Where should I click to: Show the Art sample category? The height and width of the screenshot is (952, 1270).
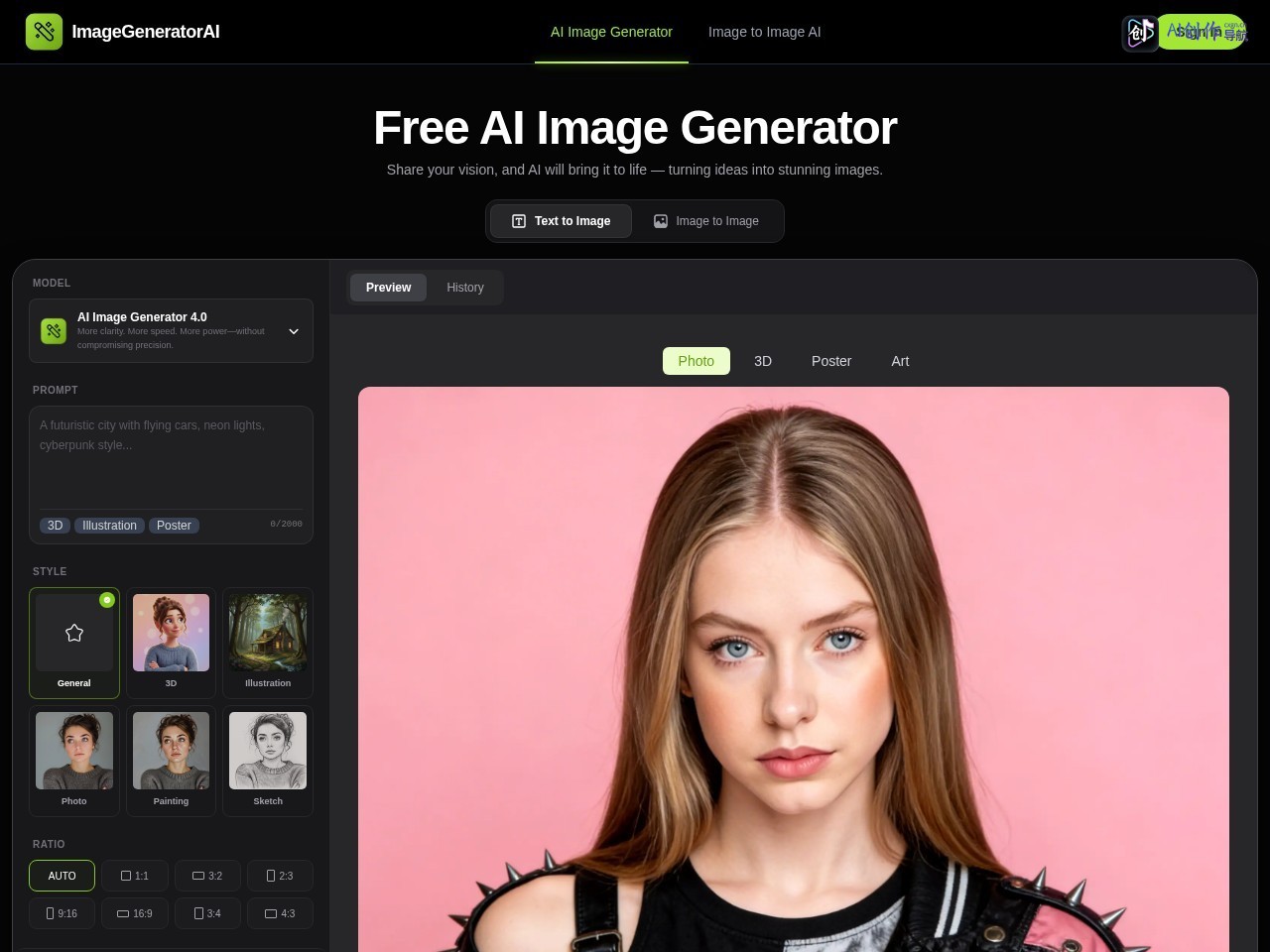pos(900,361)
